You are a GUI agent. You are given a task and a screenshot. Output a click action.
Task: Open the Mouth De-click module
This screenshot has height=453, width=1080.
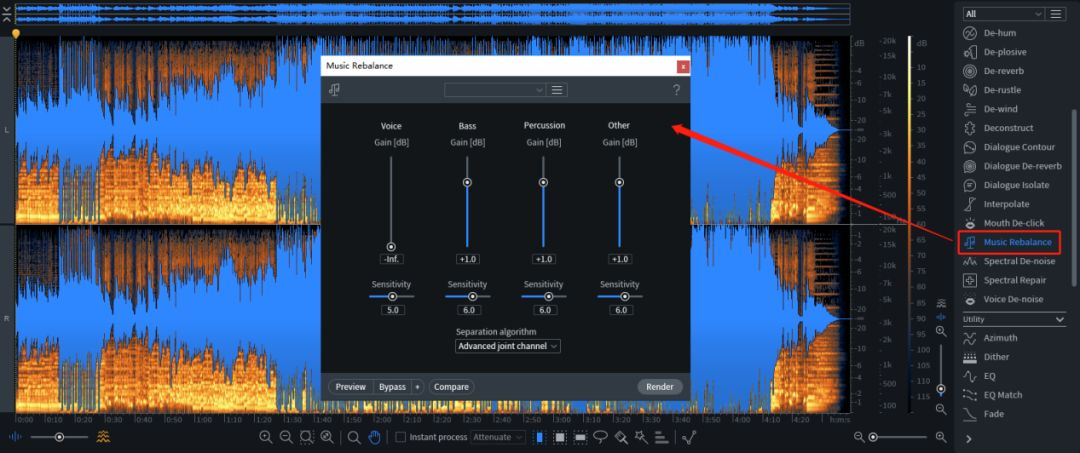(1013, 223)
